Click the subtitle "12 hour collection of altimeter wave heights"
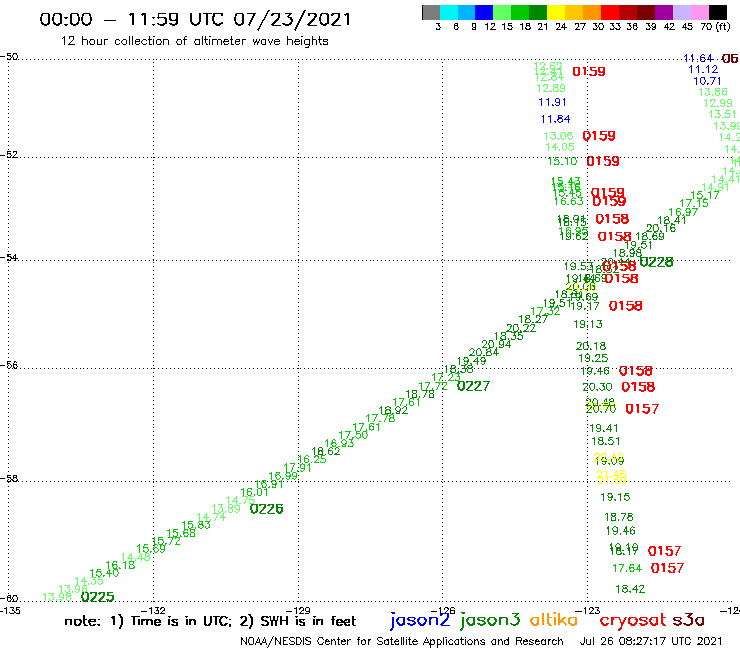740x650 pixels. coord(194,41)
